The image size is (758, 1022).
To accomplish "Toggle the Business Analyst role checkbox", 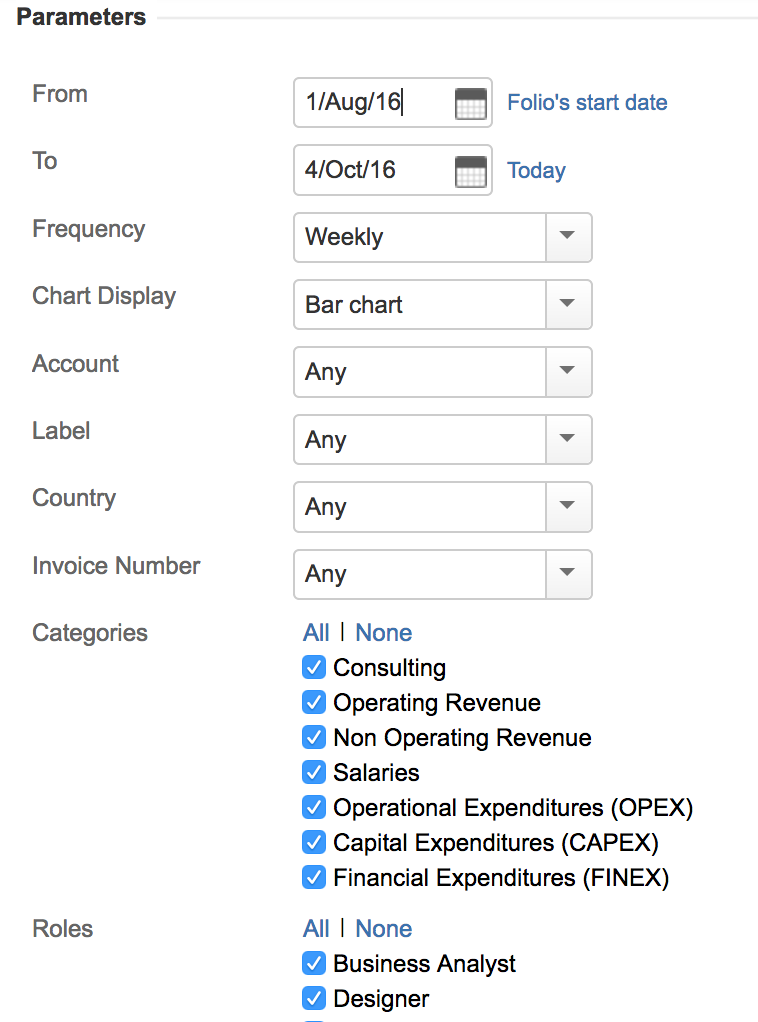I will [x=314, y=964].
